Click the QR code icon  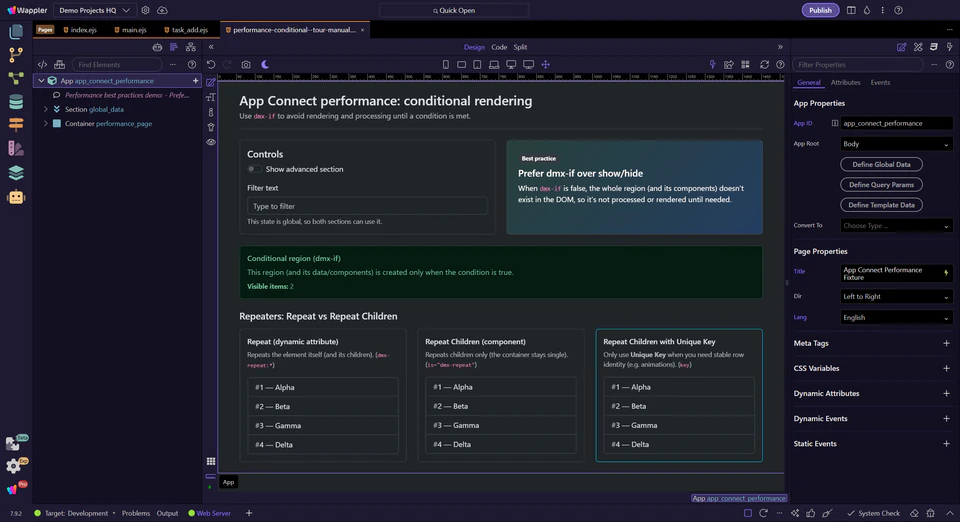tap(745, 64)
